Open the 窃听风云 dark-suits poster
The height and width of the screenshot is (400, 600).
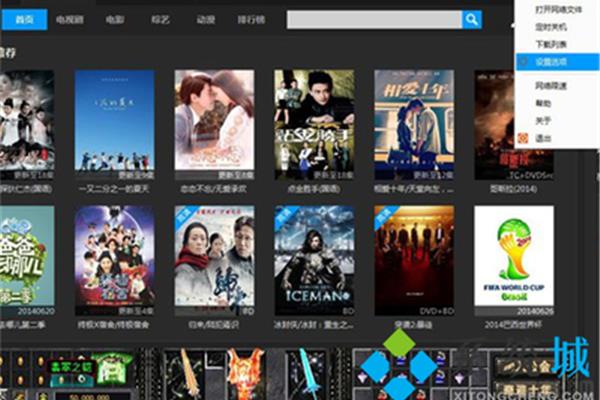point(414,261)
